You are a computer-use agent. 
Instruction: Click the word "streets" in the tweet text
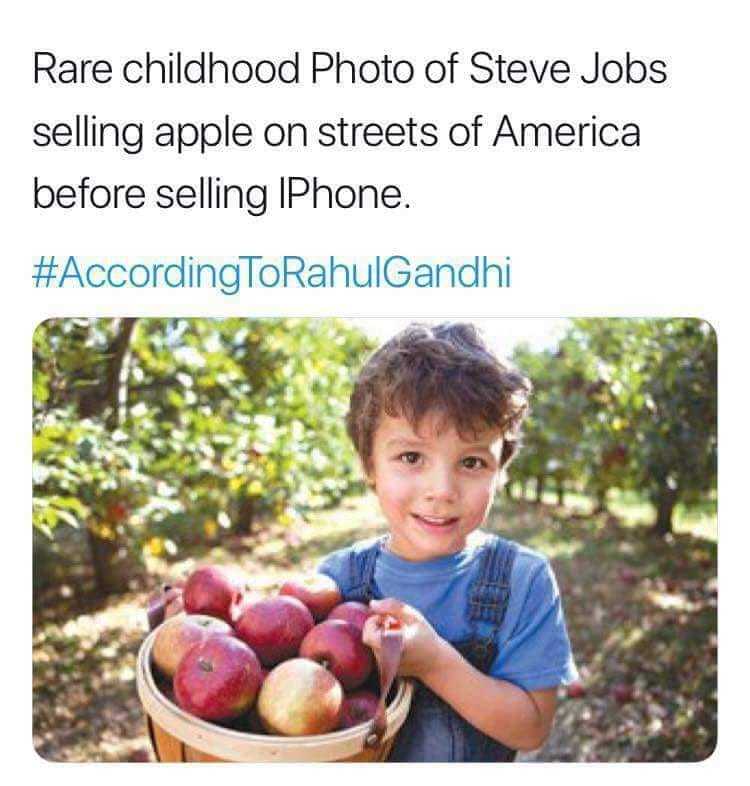click(378, 132)
